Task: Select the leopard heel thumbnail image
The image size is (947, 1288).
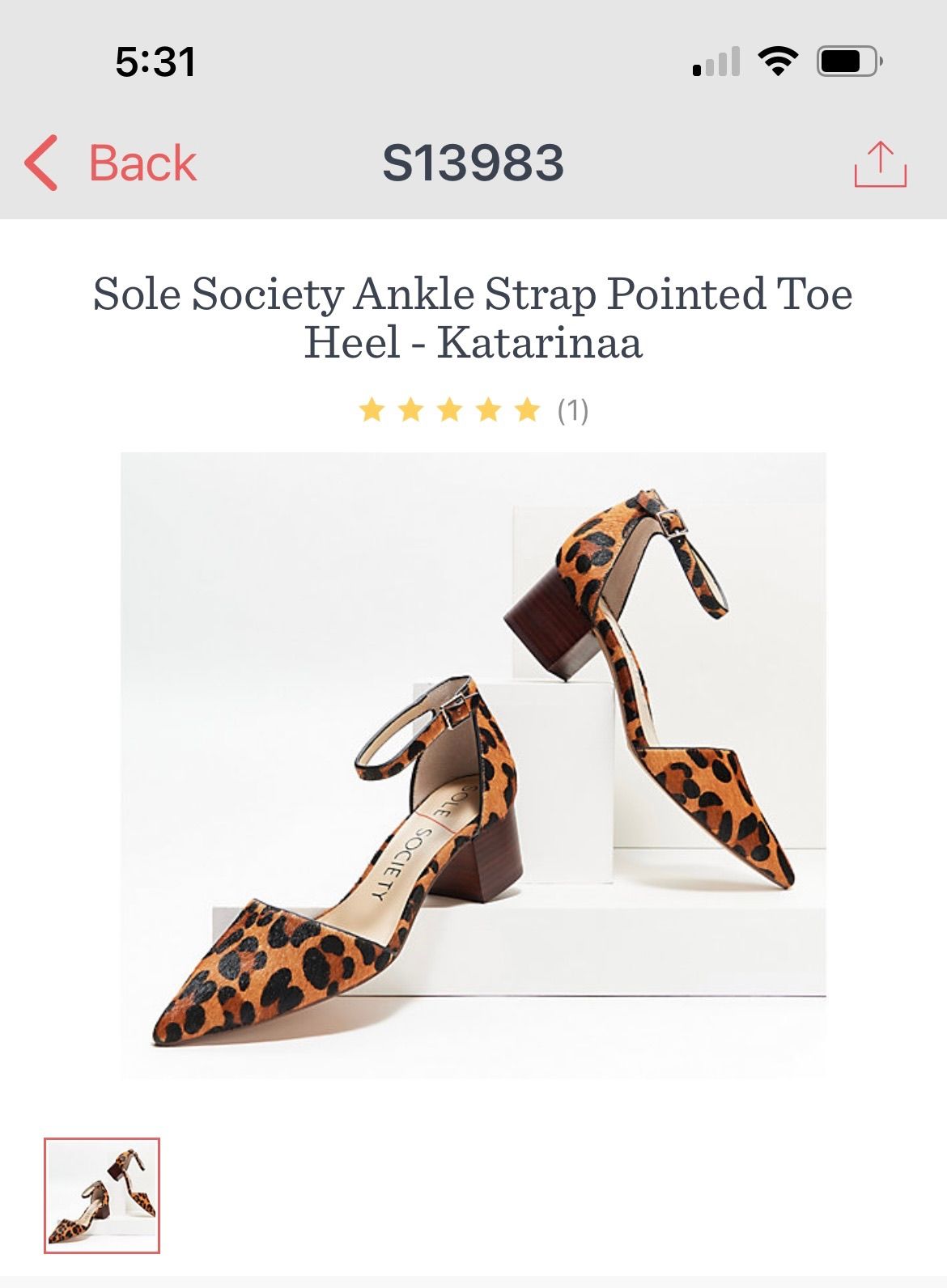Action: point(102,1195)
